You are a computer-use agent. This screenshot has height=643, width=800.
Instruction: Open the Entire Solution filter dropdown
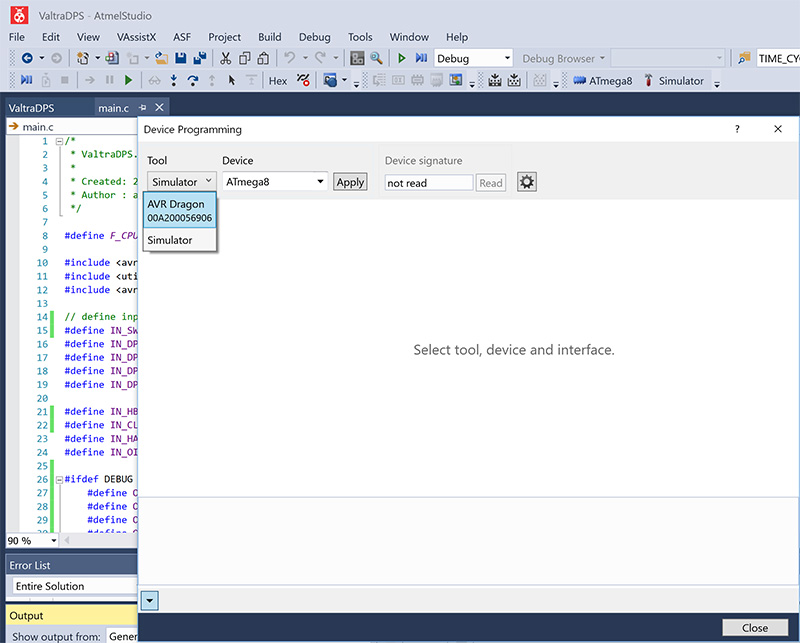[x=76, y=586]
